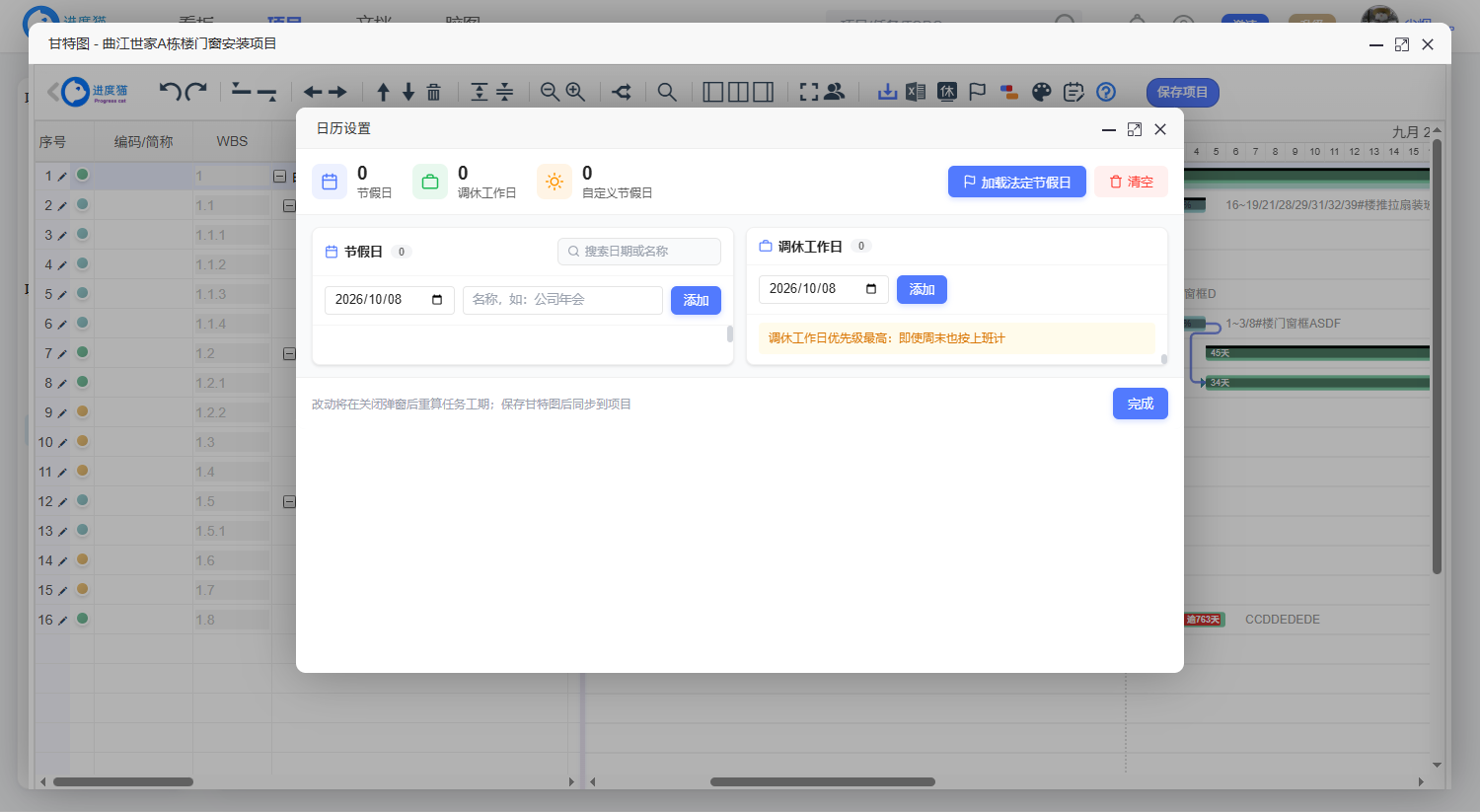
Task: Click the Gantt vertical scrollbar thumb
Action: pyautogui.click(x=1437, y=355)
